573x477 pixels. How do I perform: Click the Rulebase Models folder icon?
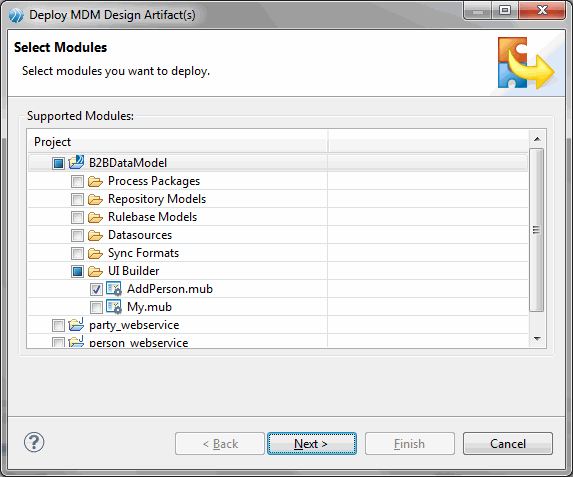[95, 217]
